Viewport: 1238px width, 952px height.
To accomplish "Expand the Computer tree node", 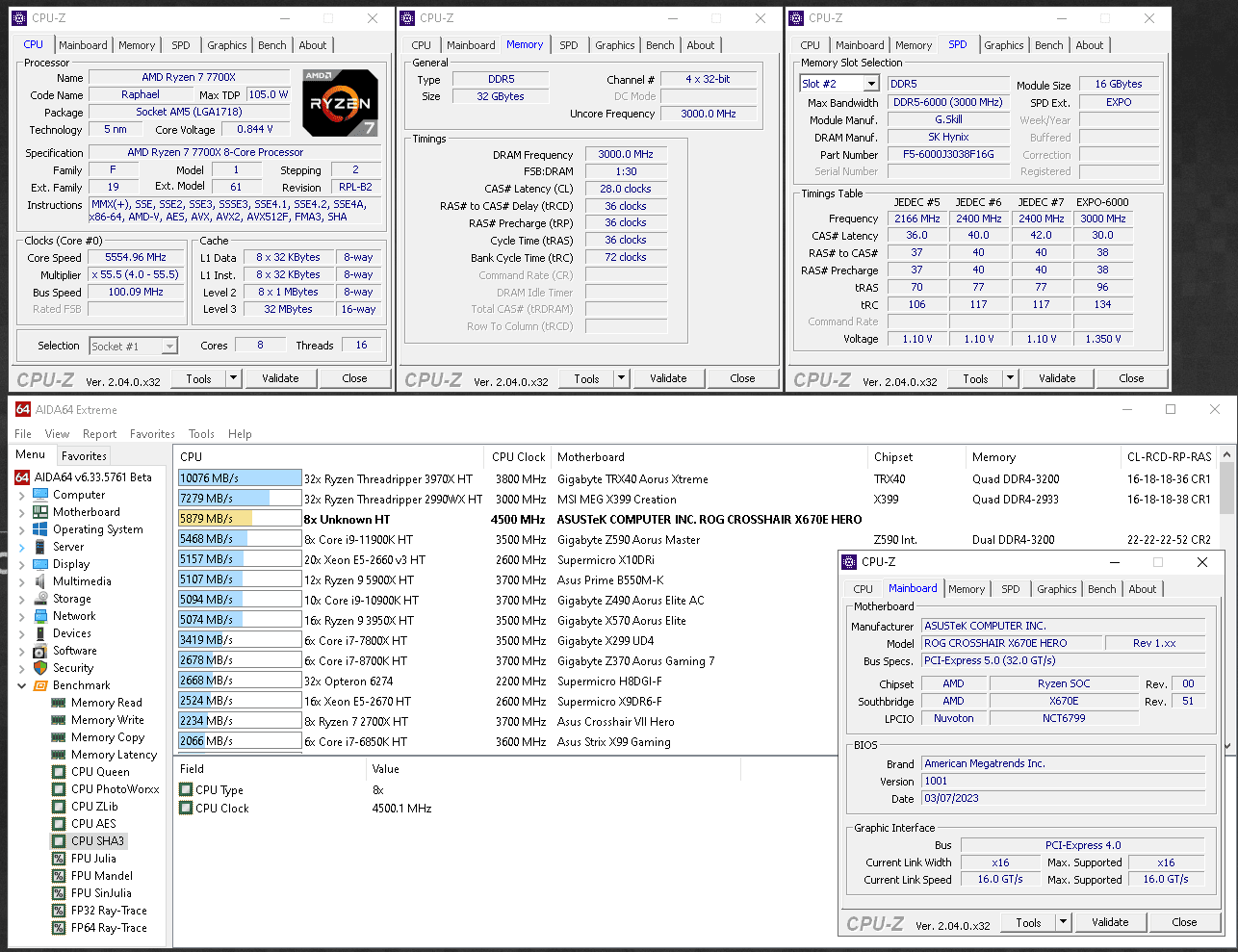I will tap(22, 495).
